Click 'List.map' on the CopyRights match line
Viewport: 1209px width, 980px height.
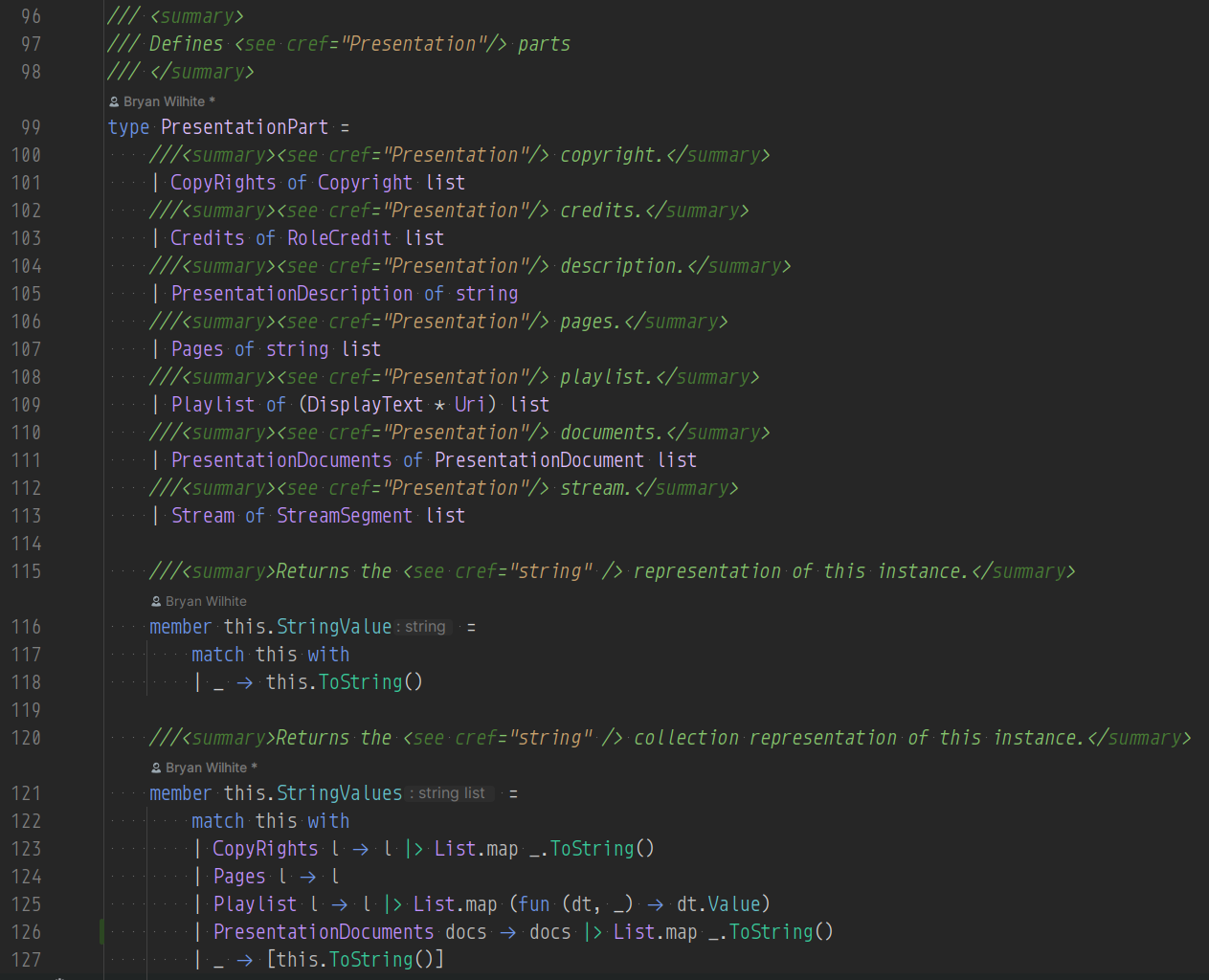476,849
